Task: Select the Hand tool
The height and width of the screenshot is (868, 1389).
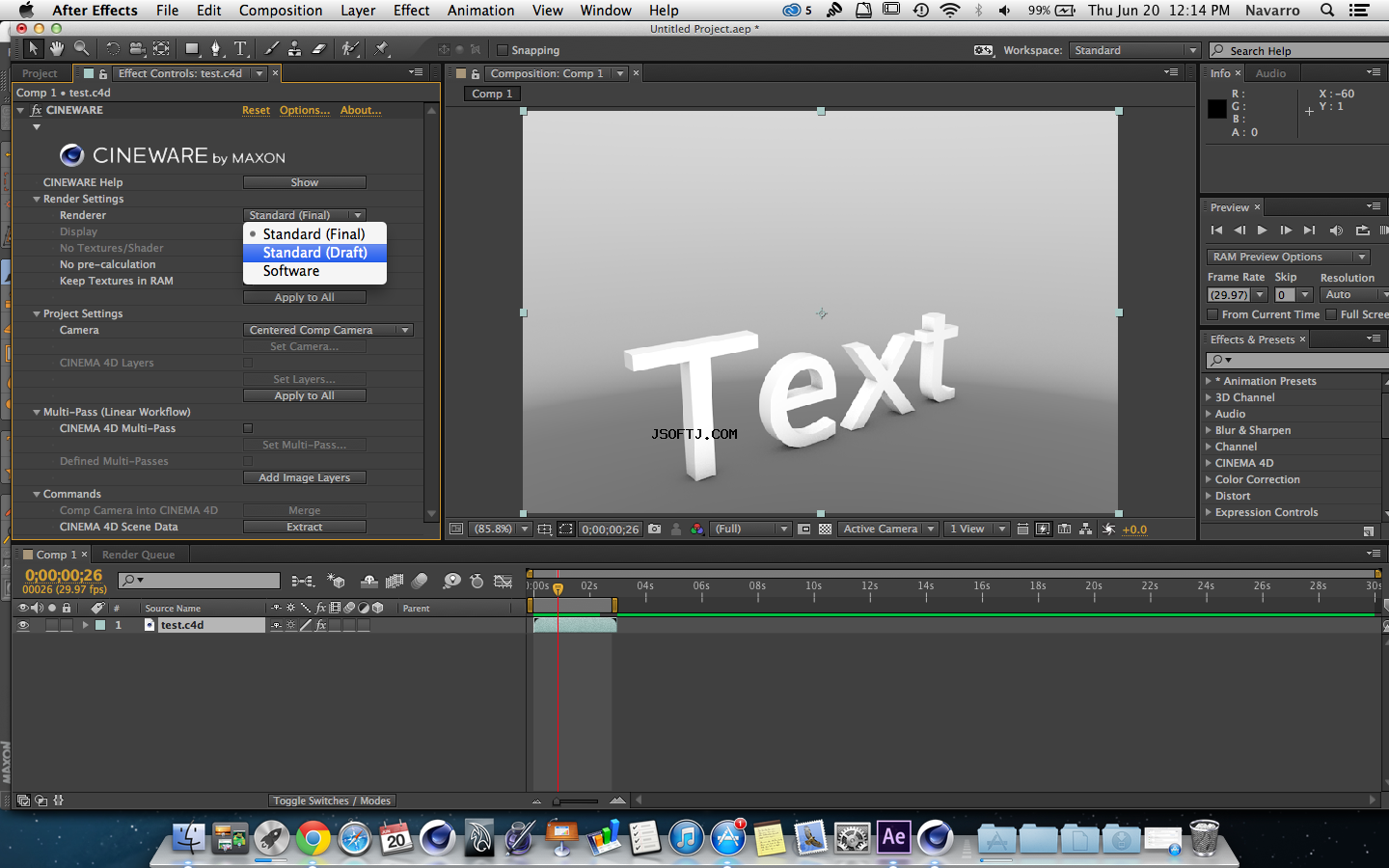Action: coord(57,48)
